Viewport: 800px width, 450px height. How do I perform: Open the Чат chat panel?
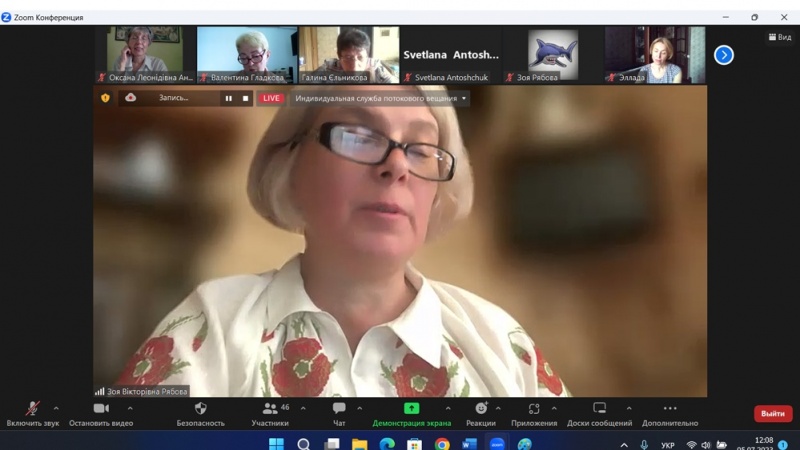click(x=339, y=409)
